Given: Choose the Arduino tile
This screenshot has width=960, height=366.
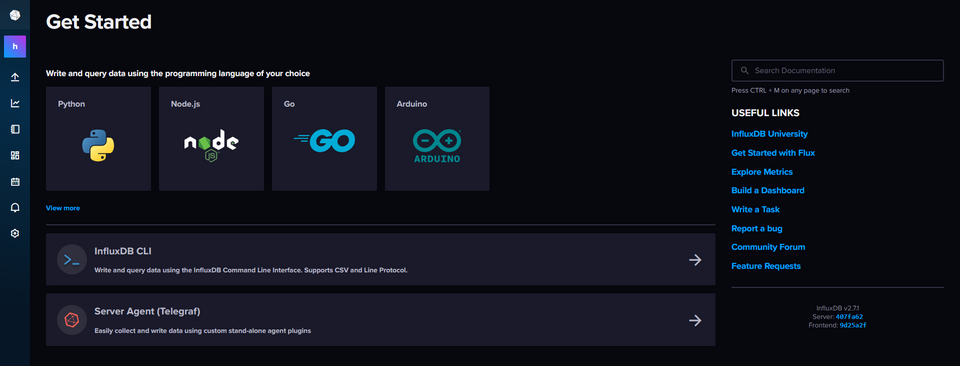Looking at the screenshot, I should 437,138.
